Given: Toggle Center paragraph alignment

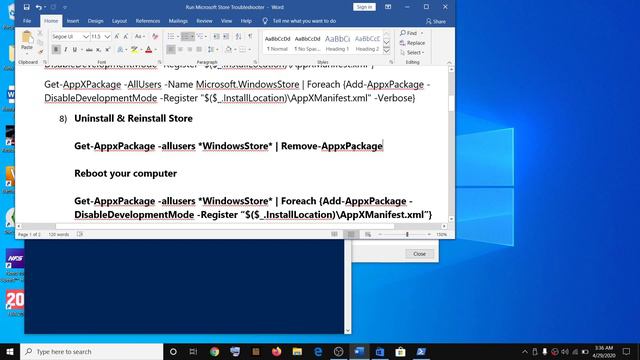Looking at the screenshot, I should 180,49.
